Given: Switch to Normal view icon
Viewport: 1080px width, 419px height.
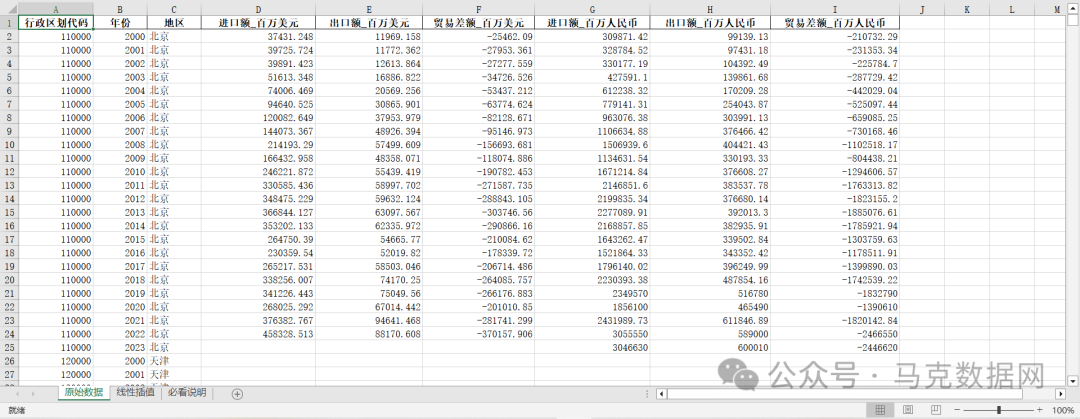Looking at the screenshot, I should pos(880,410).
